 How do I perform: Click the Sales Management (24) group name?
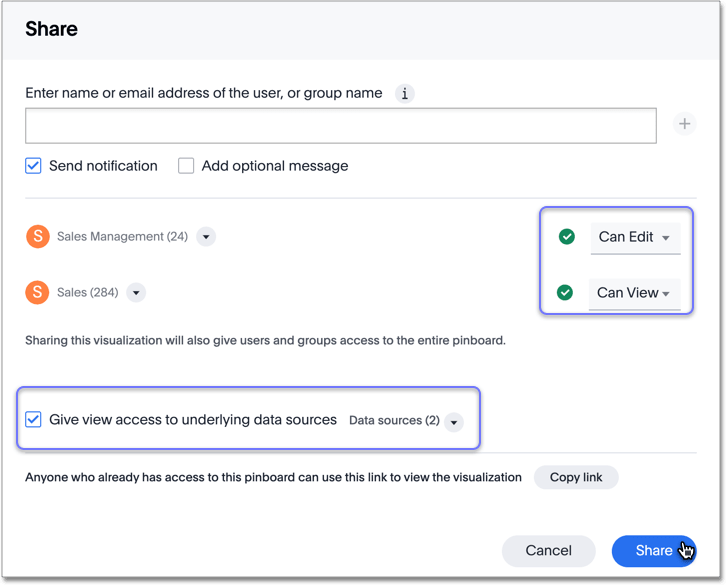coord(122,237)
